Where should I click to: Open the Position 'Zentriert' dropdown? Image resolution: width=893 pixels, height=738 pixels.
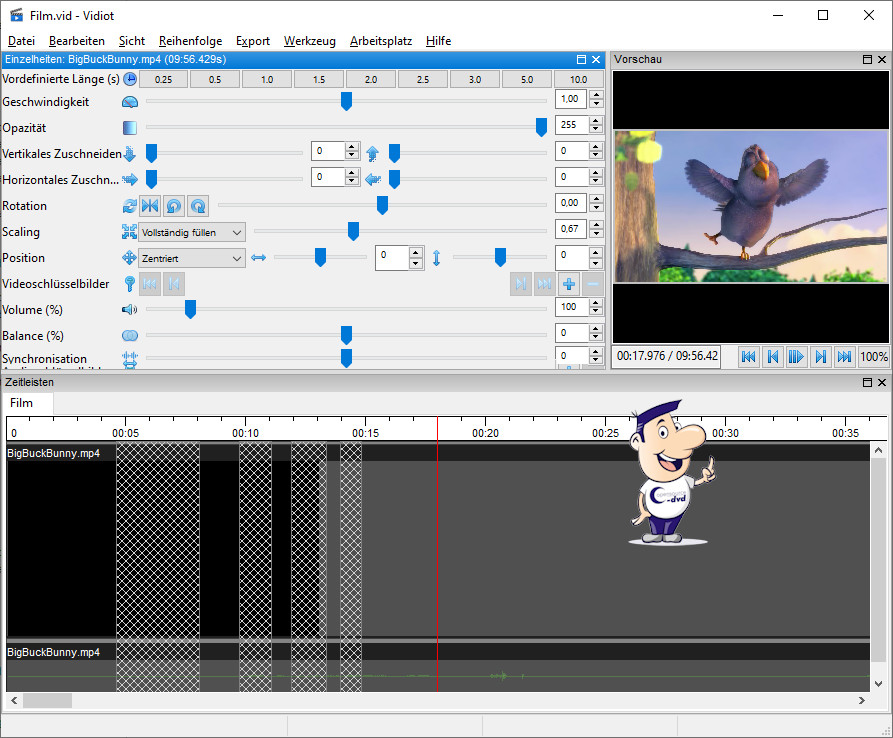(x=192, y=258)
